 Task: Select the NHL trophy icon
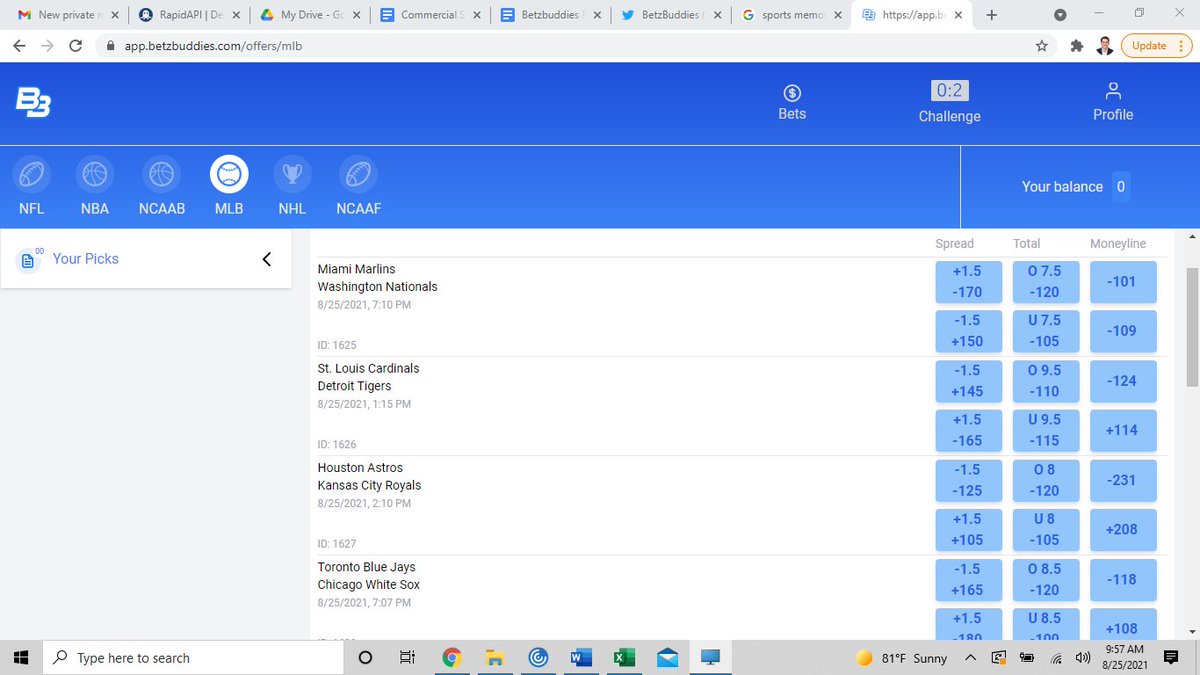[x=292, y=175]
